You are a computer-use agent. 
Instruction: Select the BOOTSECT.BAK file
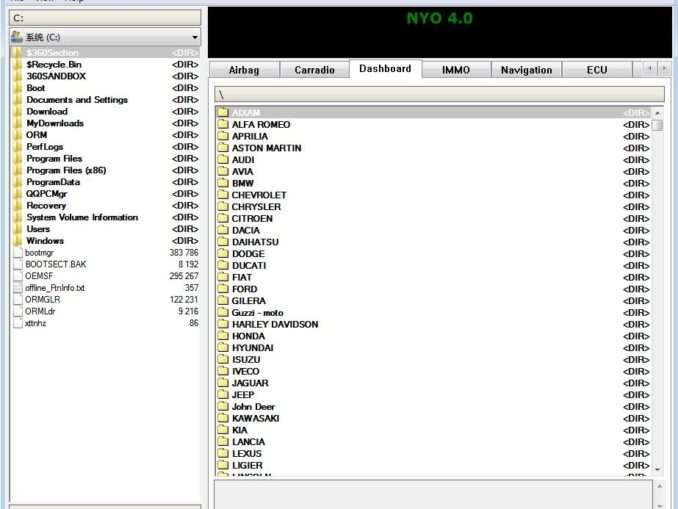(105, 264)
